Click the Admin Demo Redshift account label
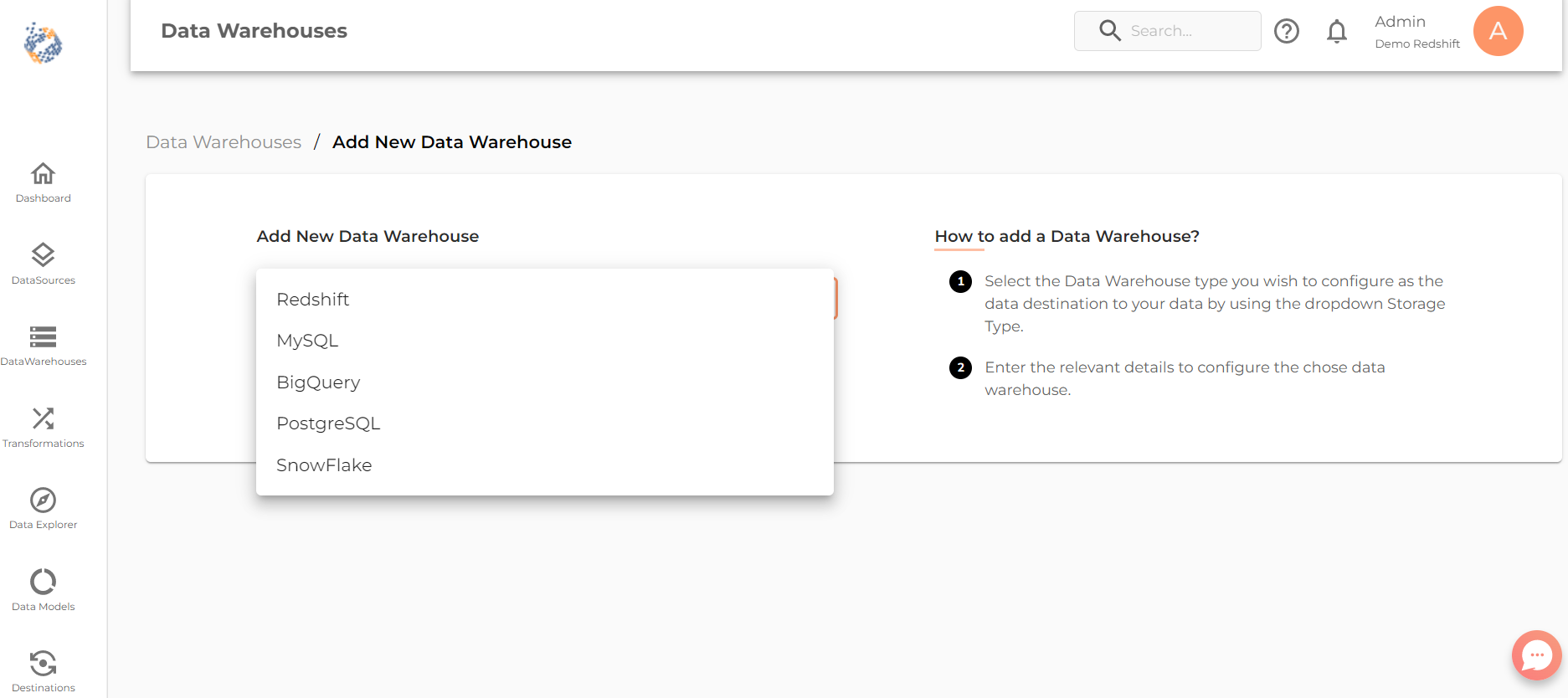Screen dimensions: 1568x698 1416,32
